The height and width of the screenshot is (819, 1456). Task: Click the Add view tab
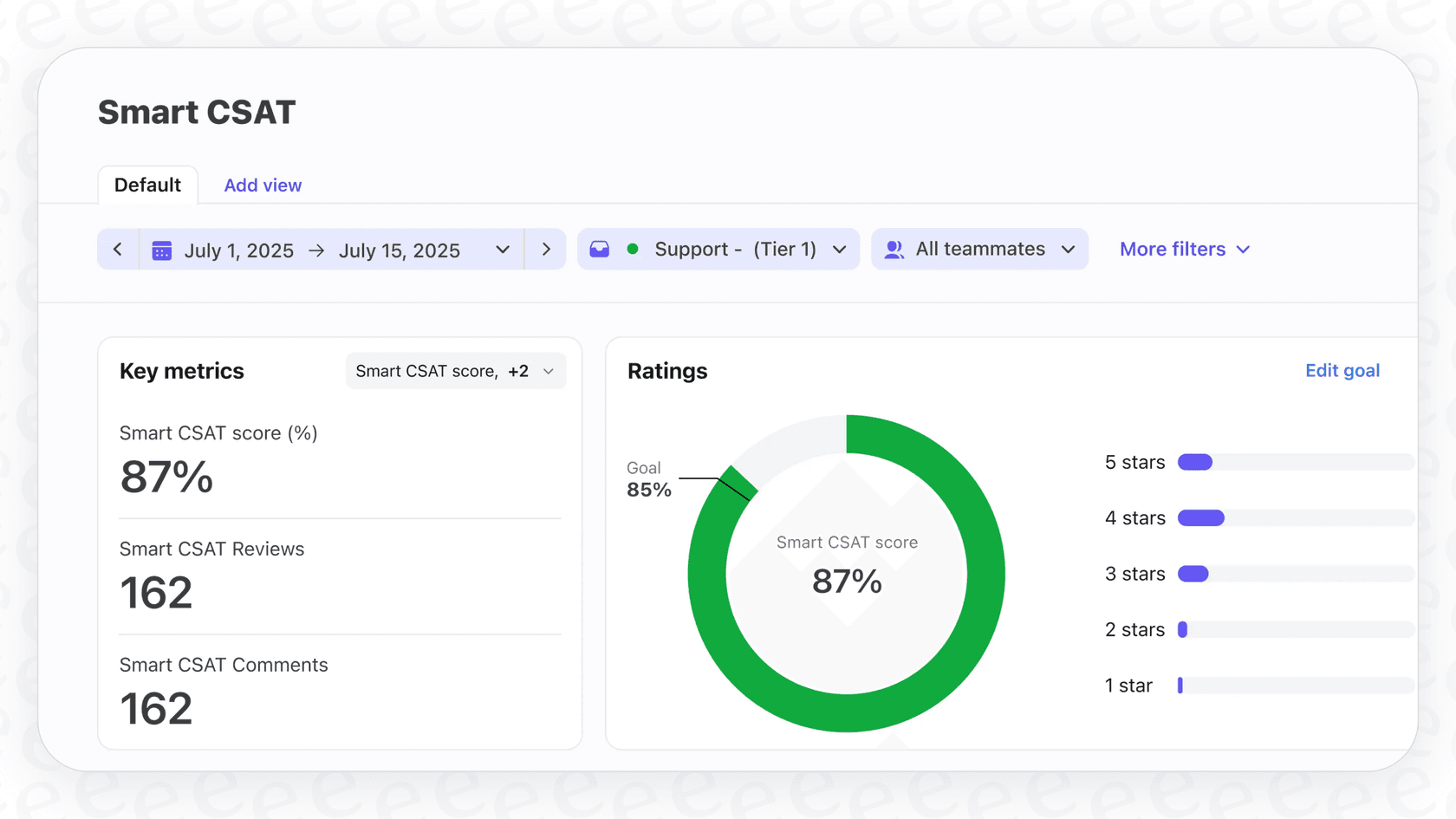(263, 185)
